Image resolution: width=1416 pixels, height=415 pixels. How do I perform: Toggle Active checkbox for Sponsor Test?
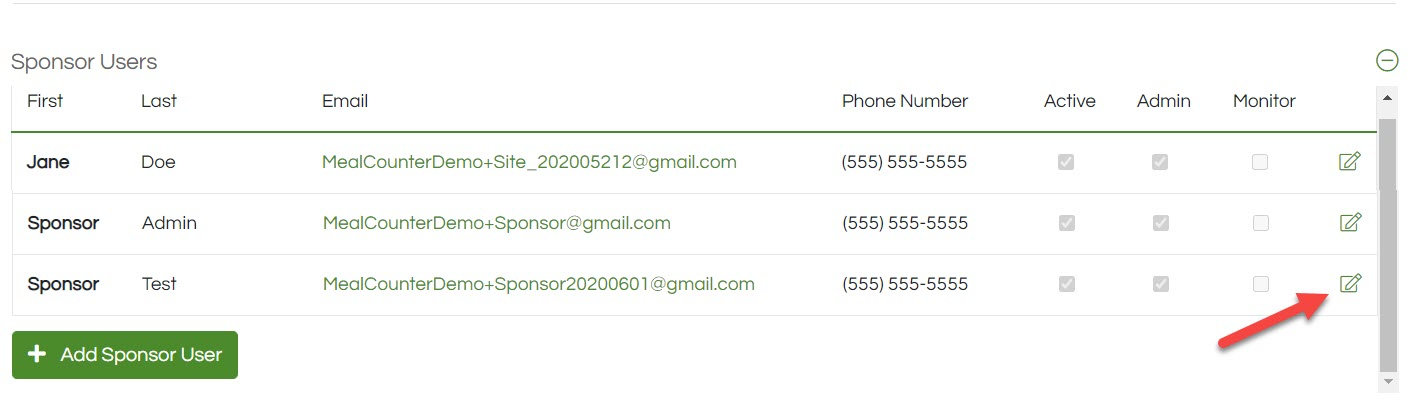pos(1066,284)
